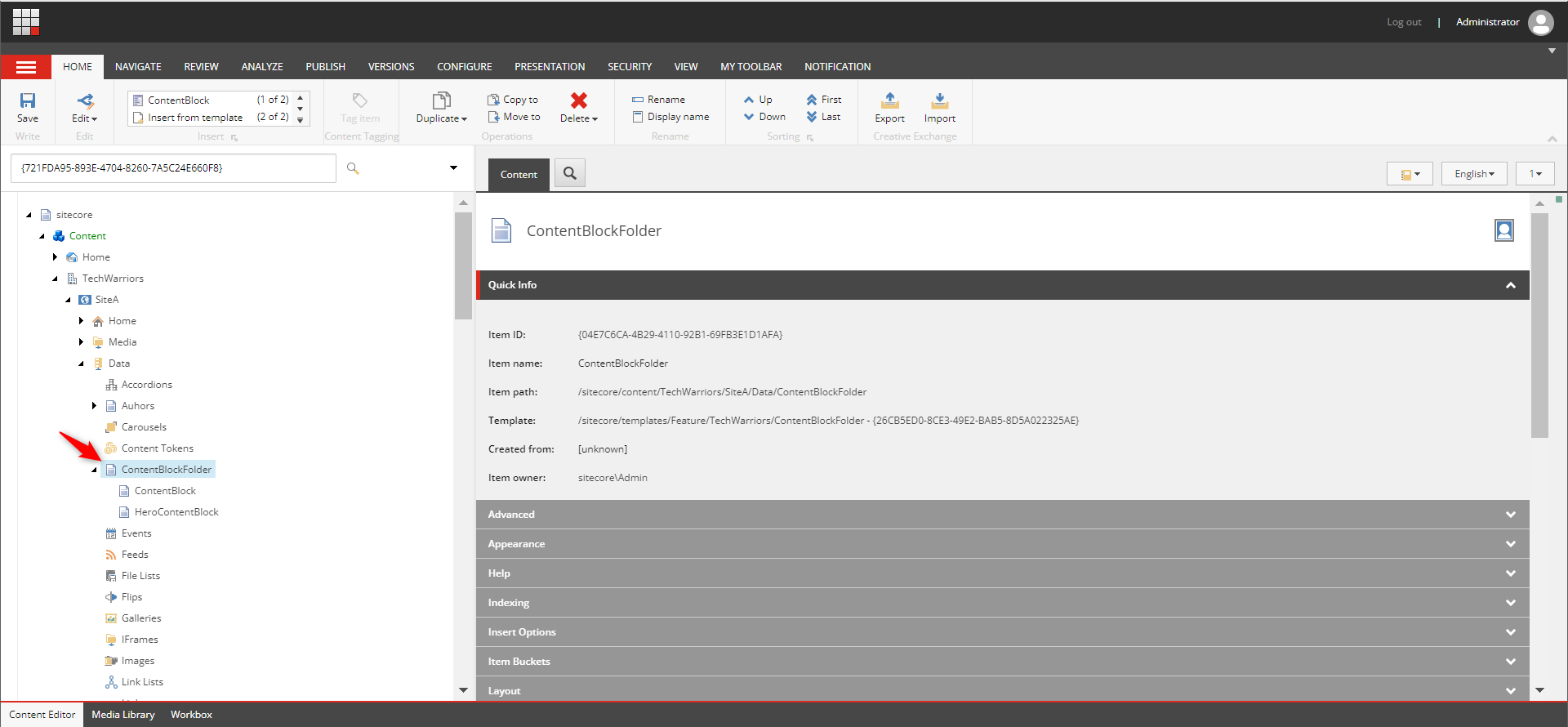
Task: Open the Workbox bottom tab
Action: point(191,715)
